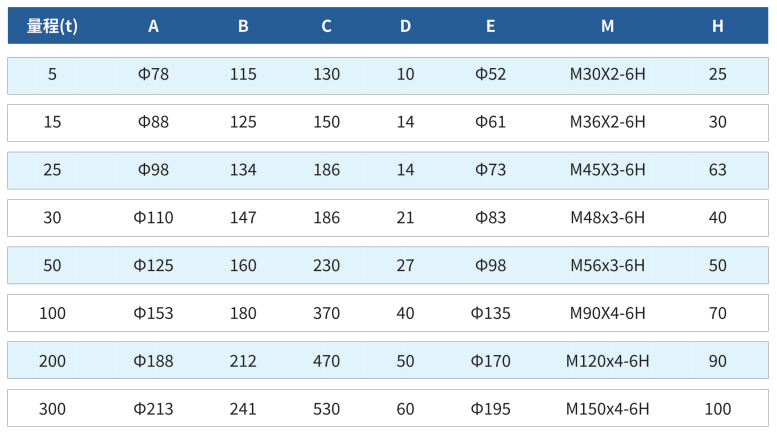
Task: Click the M45X3-6H thread value
Action: pos(608,170)
